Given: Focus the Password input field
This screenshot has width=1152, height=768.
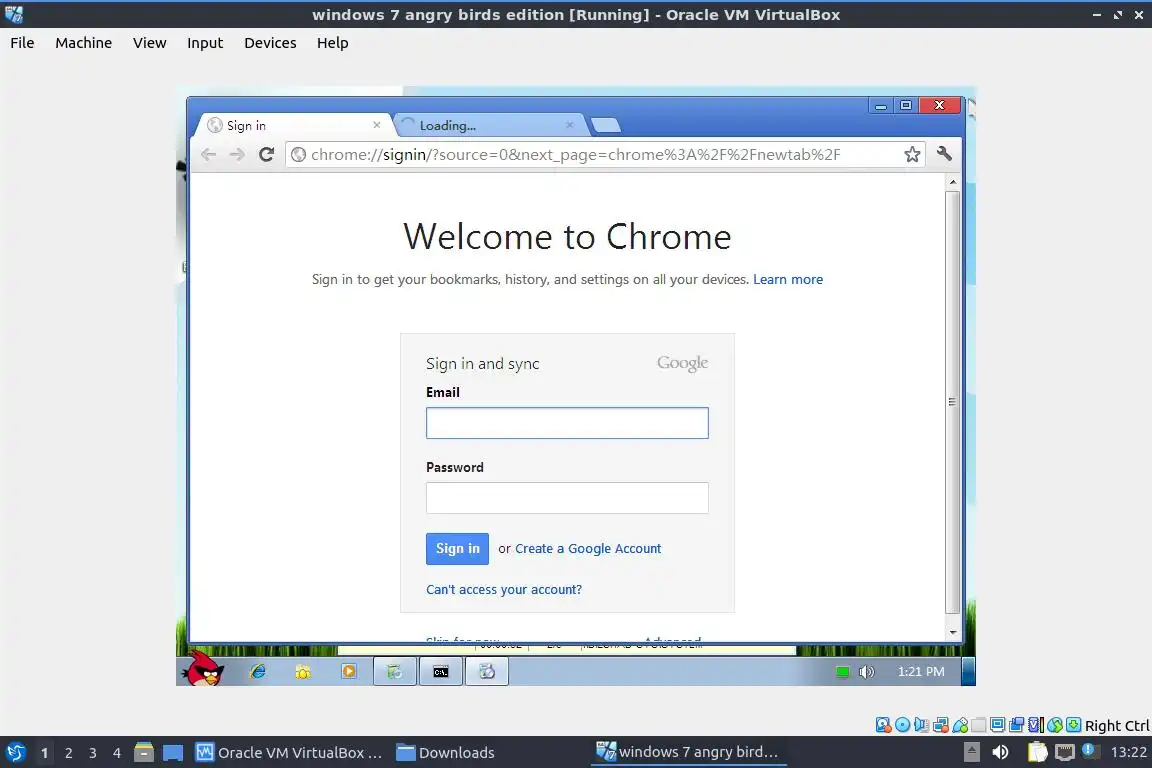Looking at the screenshot, I should tap(567, 498).
